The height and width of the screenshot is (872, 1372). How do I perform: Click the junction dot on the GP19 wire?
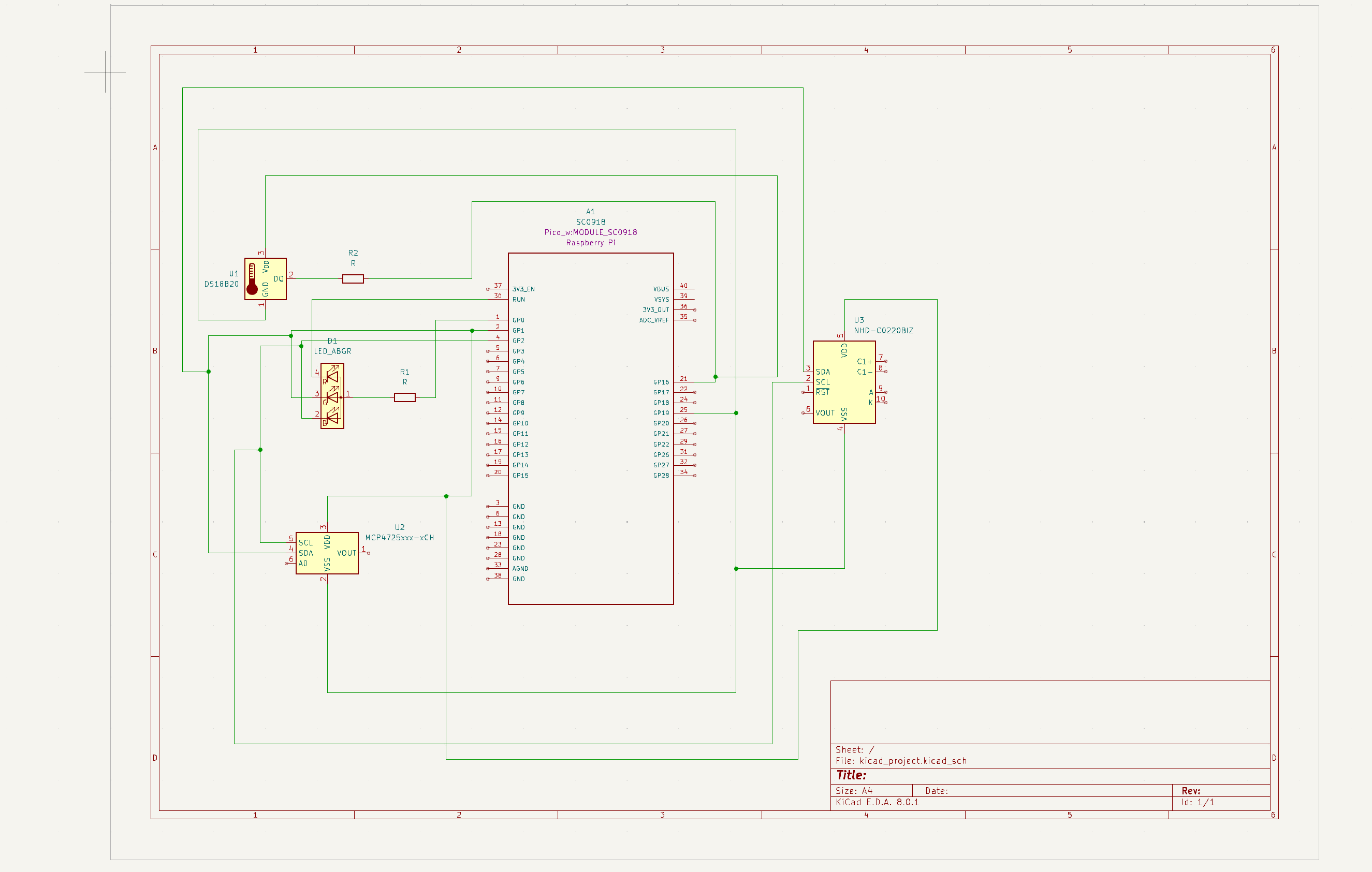pyautogui.click(x=736, y=413)
